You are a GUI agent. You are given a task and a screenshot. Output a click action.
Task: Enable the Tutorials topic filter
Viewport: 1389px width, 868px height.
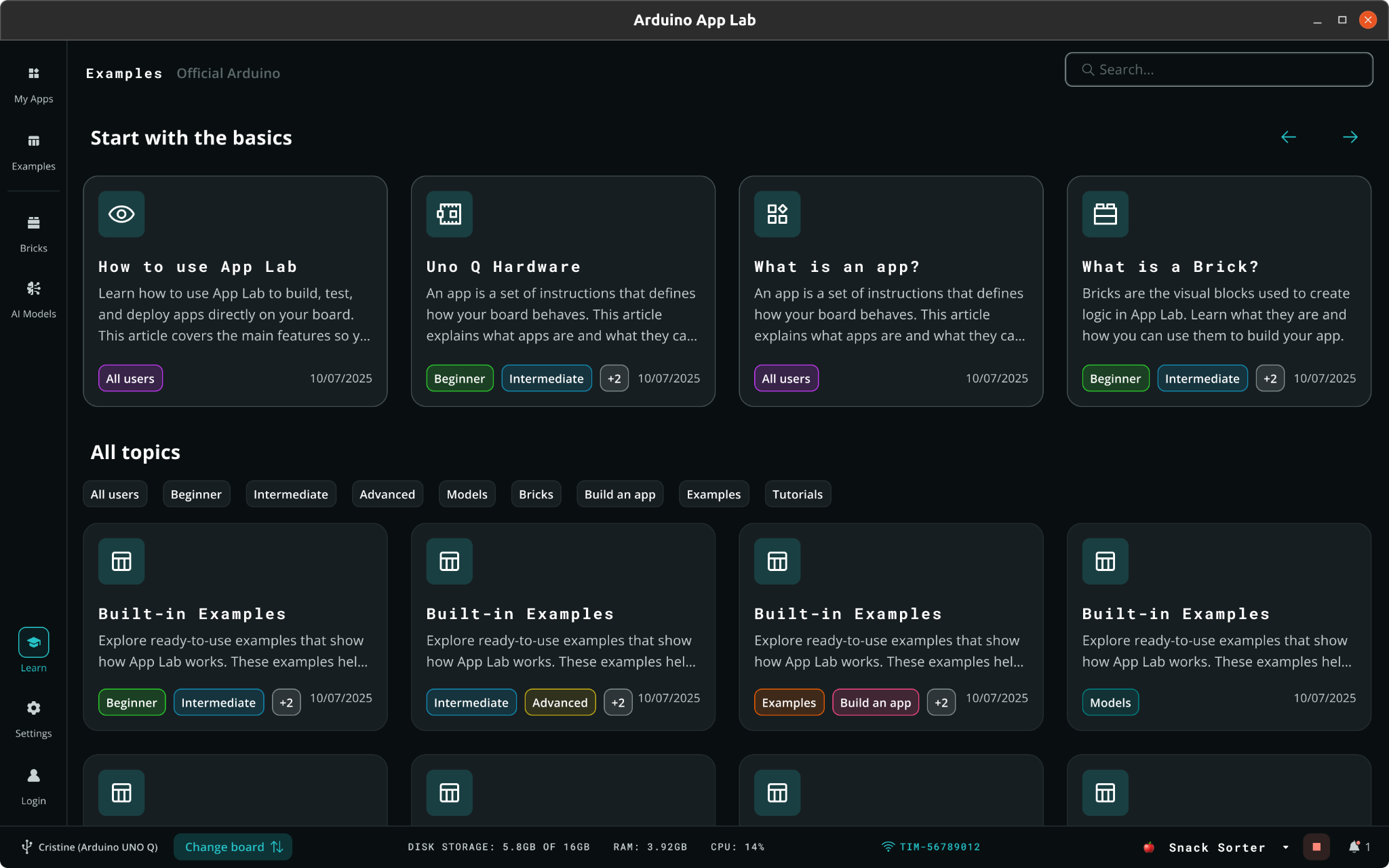tap(797, 494)
